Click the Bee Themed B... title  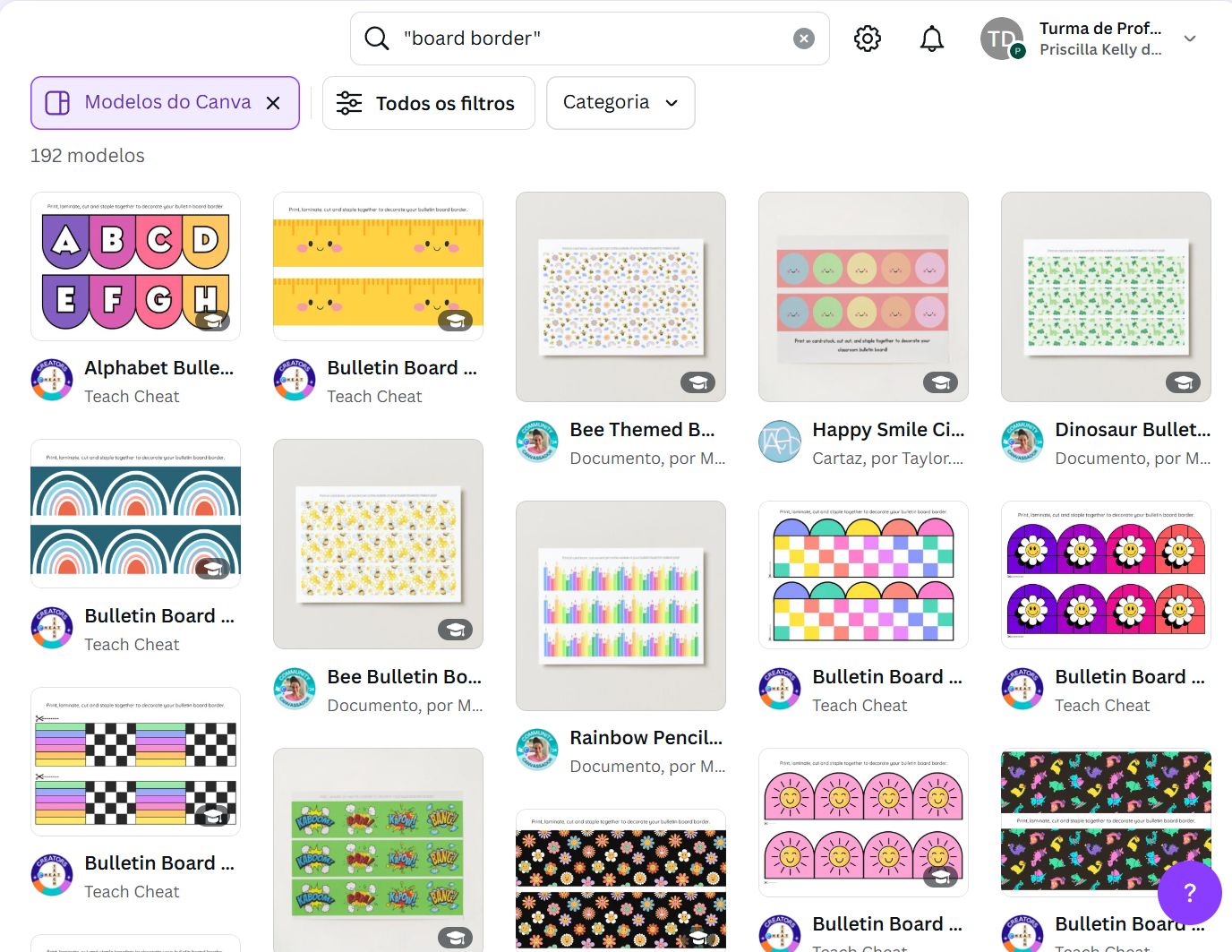tap(643, 430)
